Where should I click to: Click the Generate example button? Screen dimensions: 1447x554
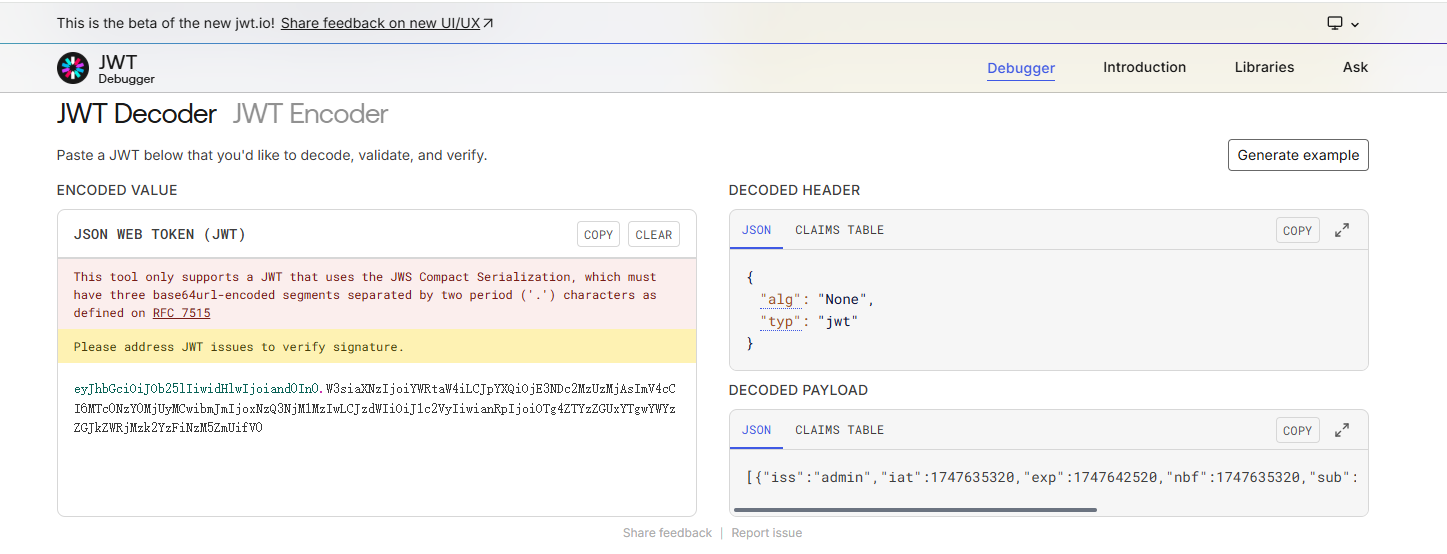click(x=1298, y=155)
